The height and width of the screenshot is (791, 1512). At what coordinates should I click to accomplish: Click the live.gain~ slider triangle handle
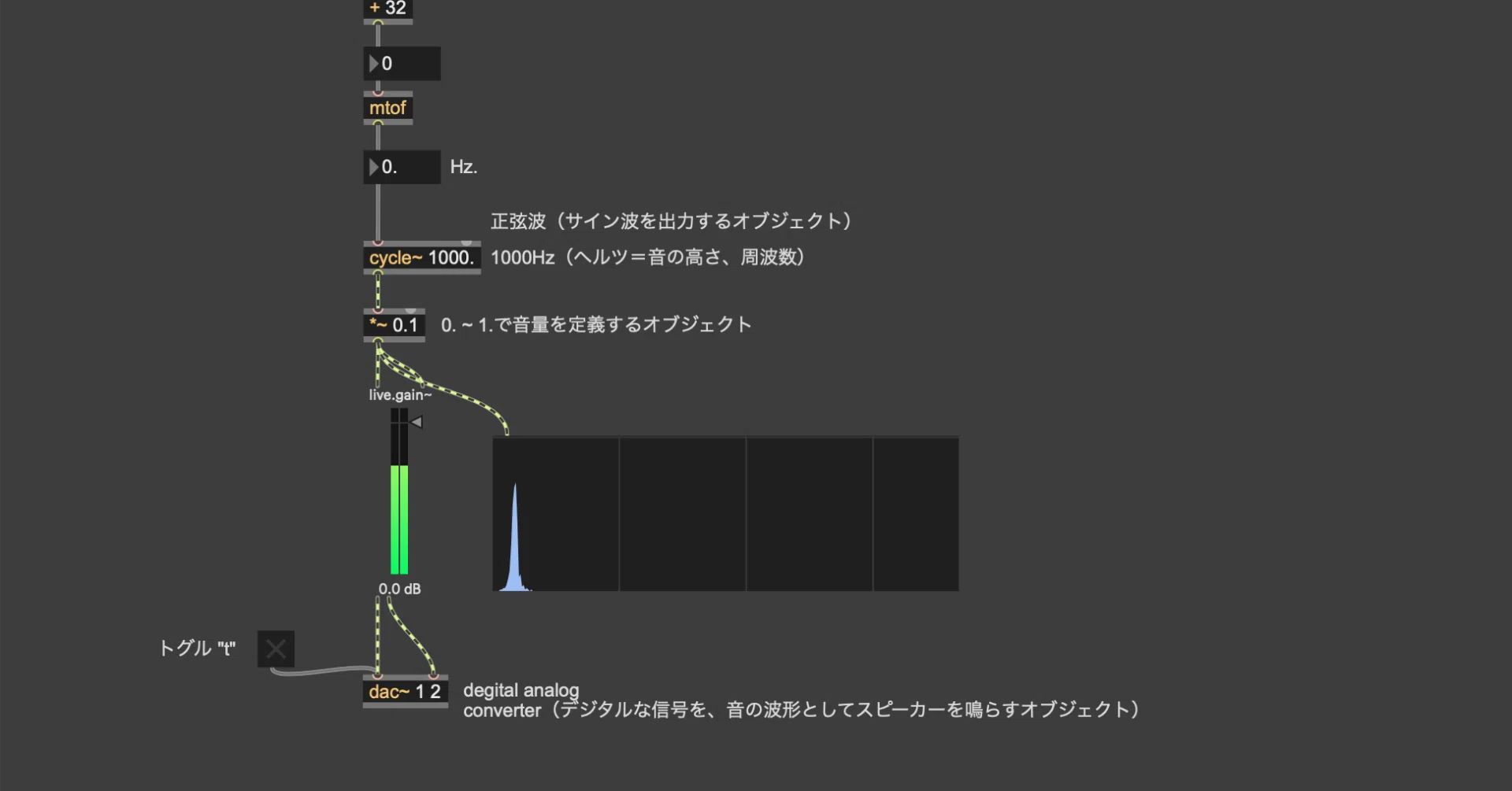pos(417,423)
